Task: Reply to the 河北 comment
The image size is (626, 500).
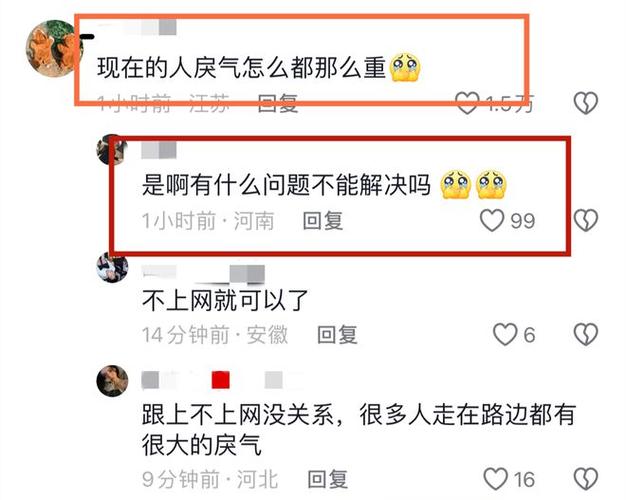Action: (327, 479)
